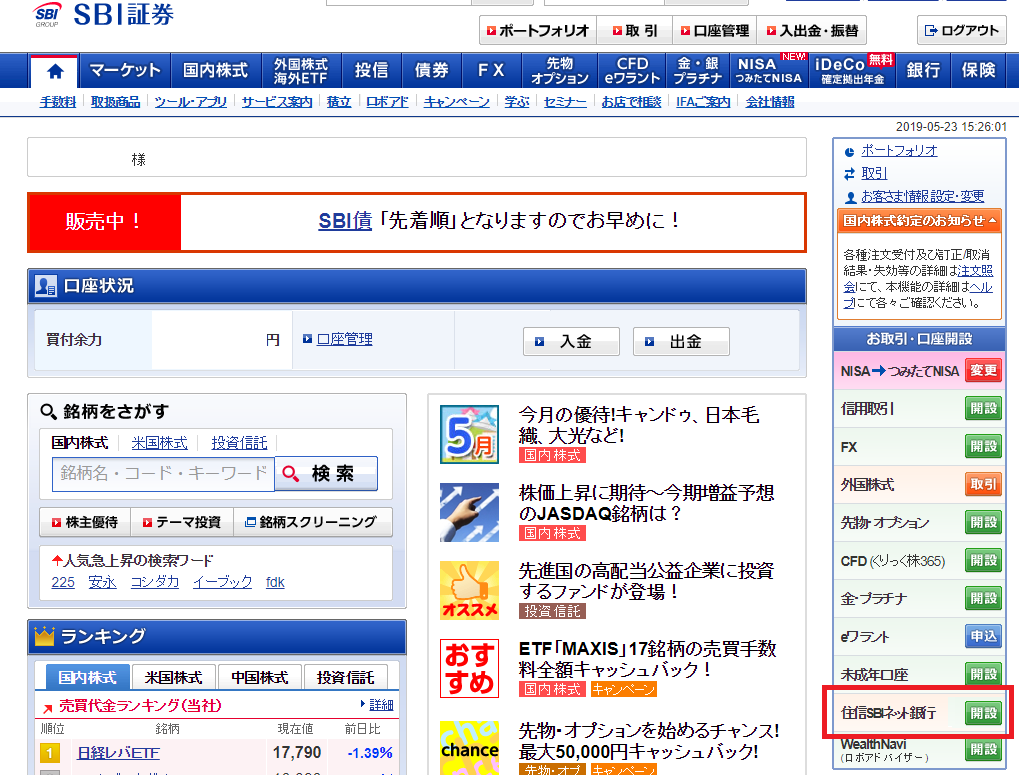Open the FX nav menu

(491, 70)
